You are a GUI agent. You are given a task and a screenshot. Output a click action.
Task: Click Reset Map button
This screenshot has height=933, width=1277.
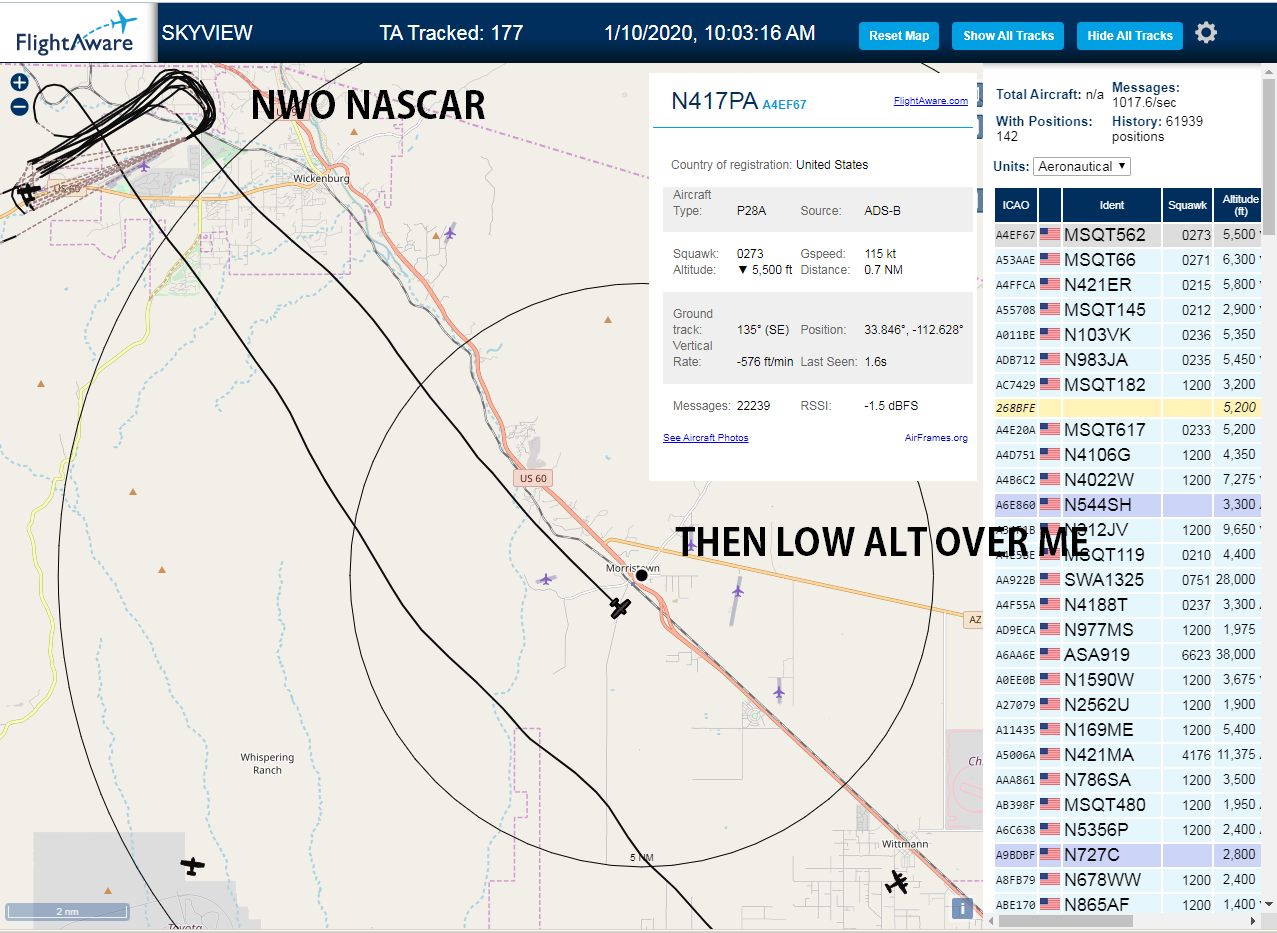(x=899, y=36)
